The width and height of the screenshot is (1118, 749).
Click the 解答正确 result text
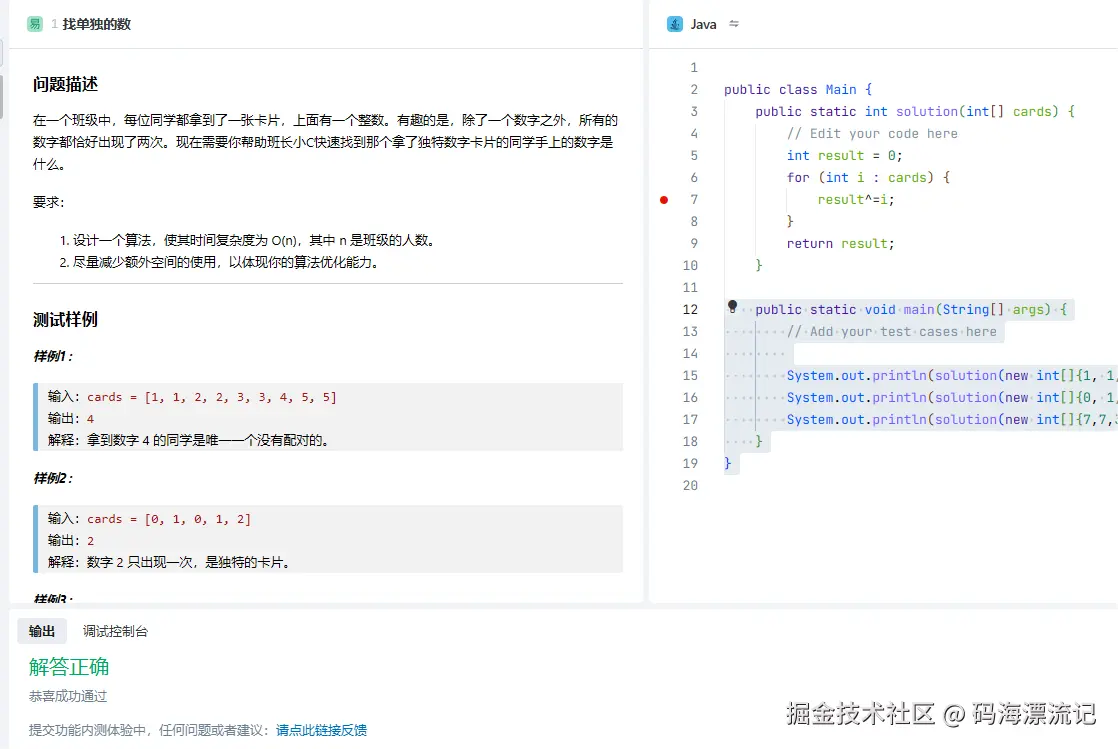[68, 667]
